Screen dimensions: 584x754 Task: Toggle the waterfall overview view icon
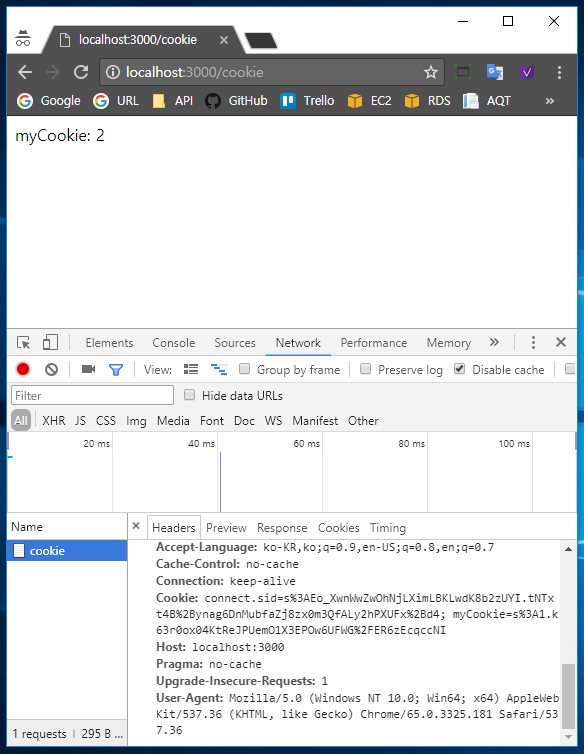coord(219,369)
